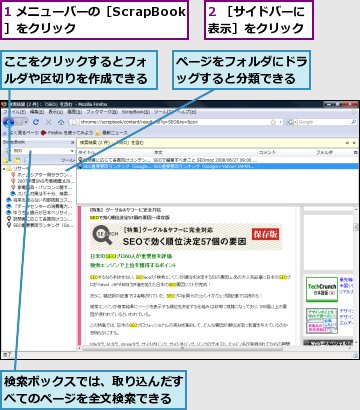Screen dimensions: 360x410
Task: Click the Google search input field
Action: (323, 122)
